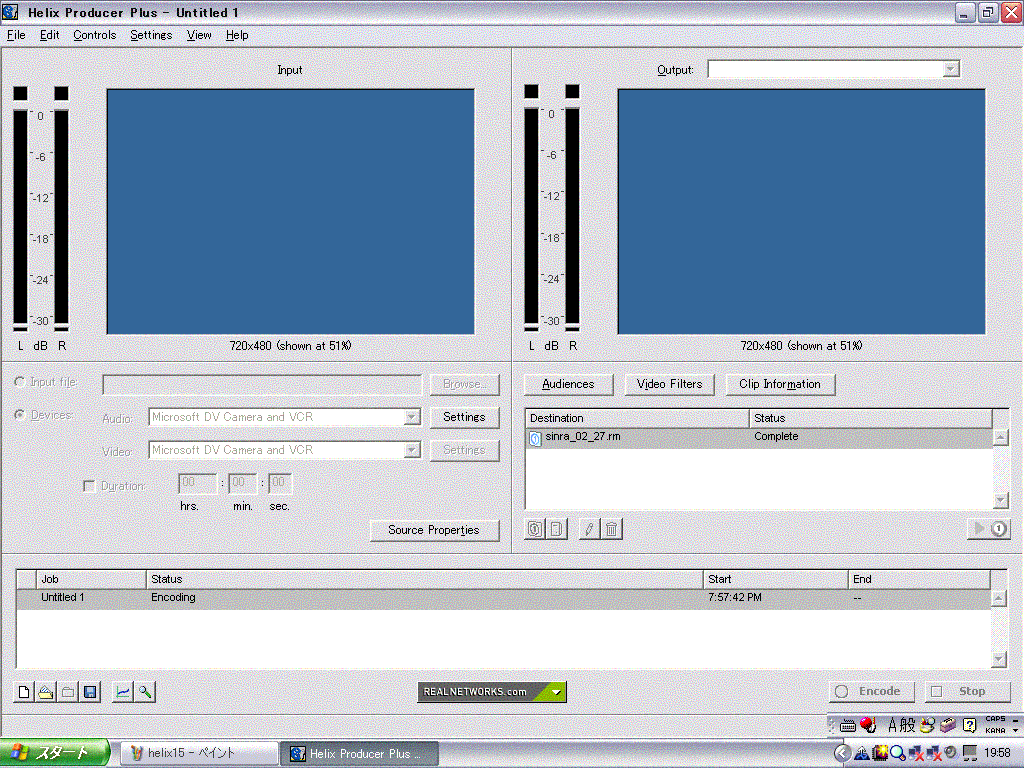The width and height of the screenshot is (1024, 768).
Task: Expand the Output dropdown
Action: click(951, 69)
